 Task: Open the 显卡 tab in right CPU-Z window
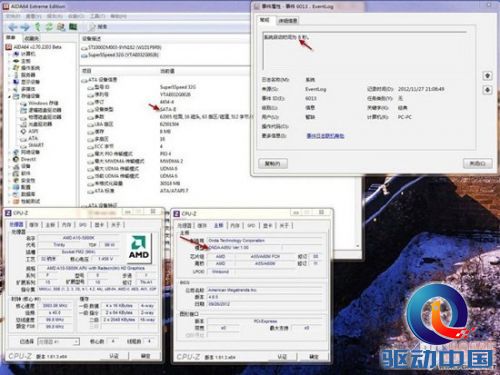coord(267,226)
